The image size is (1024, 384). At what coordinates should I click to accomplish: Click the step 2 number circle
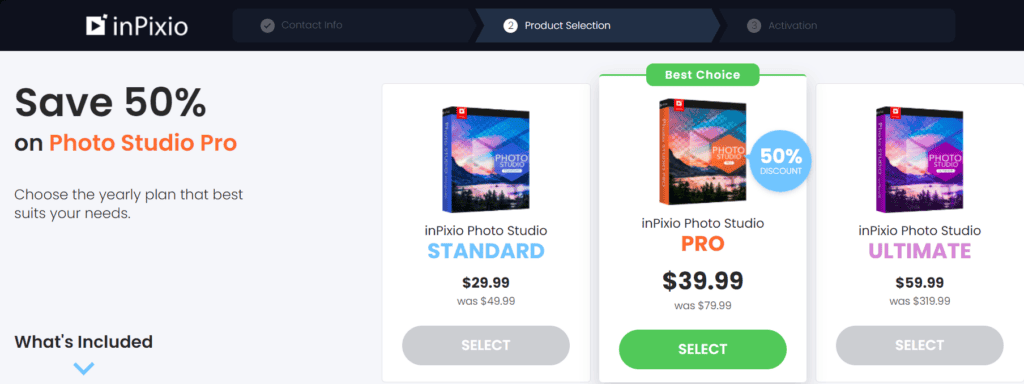pos(510,25)
